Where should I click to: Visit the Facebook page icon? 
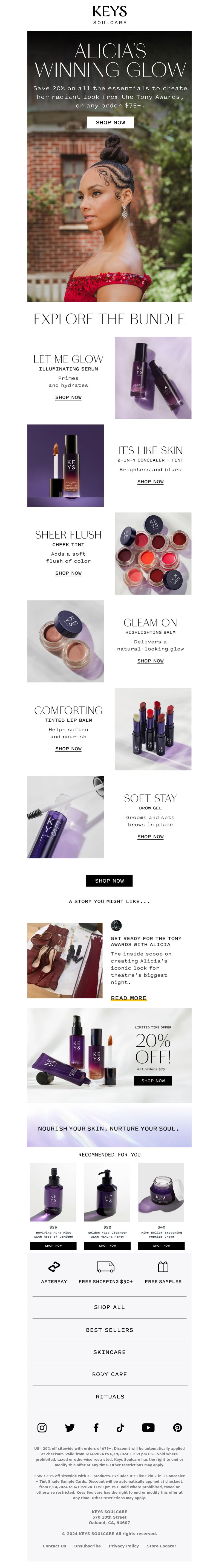click(x=96, y=1428)
